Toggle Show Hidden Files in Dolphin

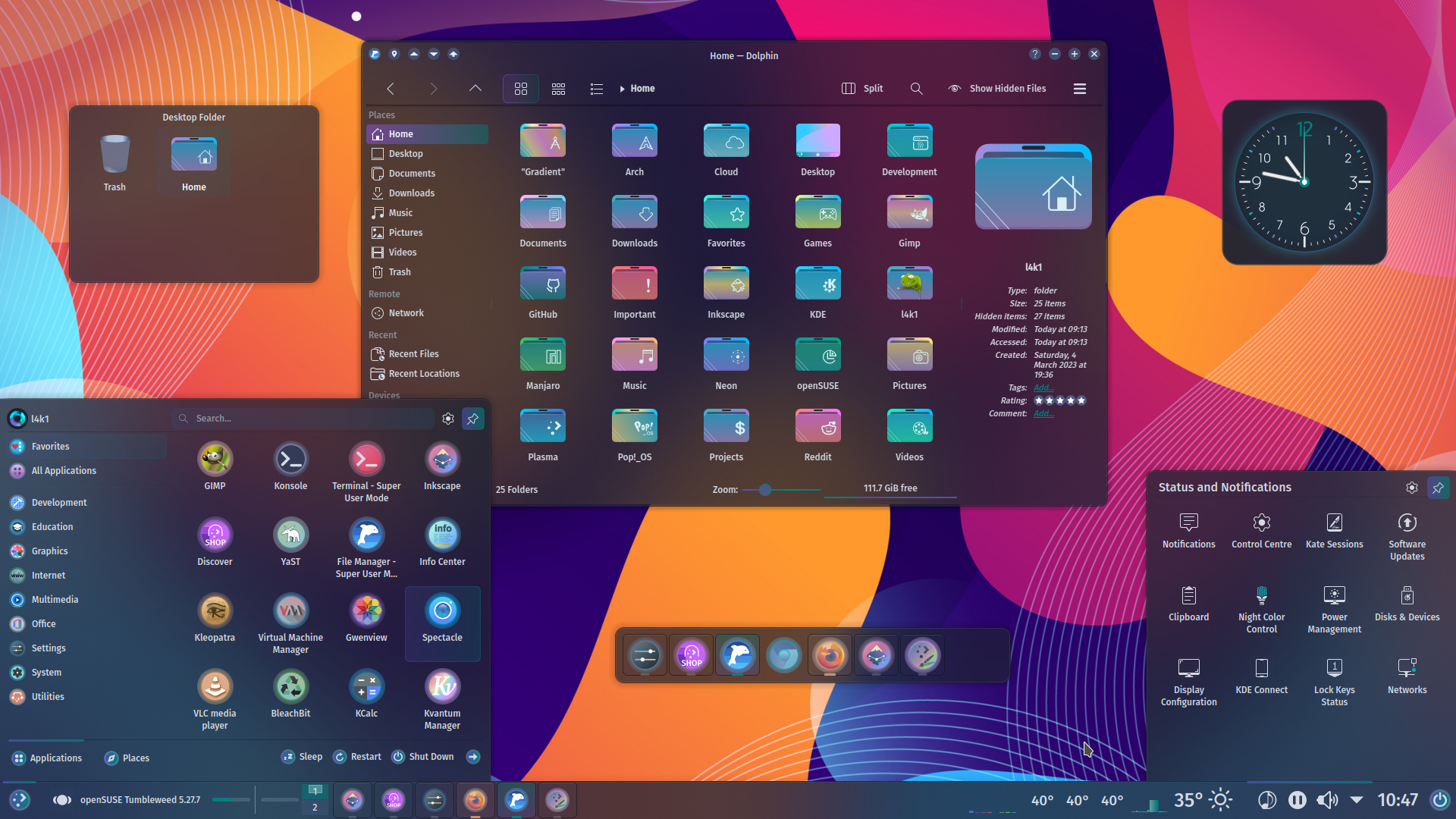[997, 89]
